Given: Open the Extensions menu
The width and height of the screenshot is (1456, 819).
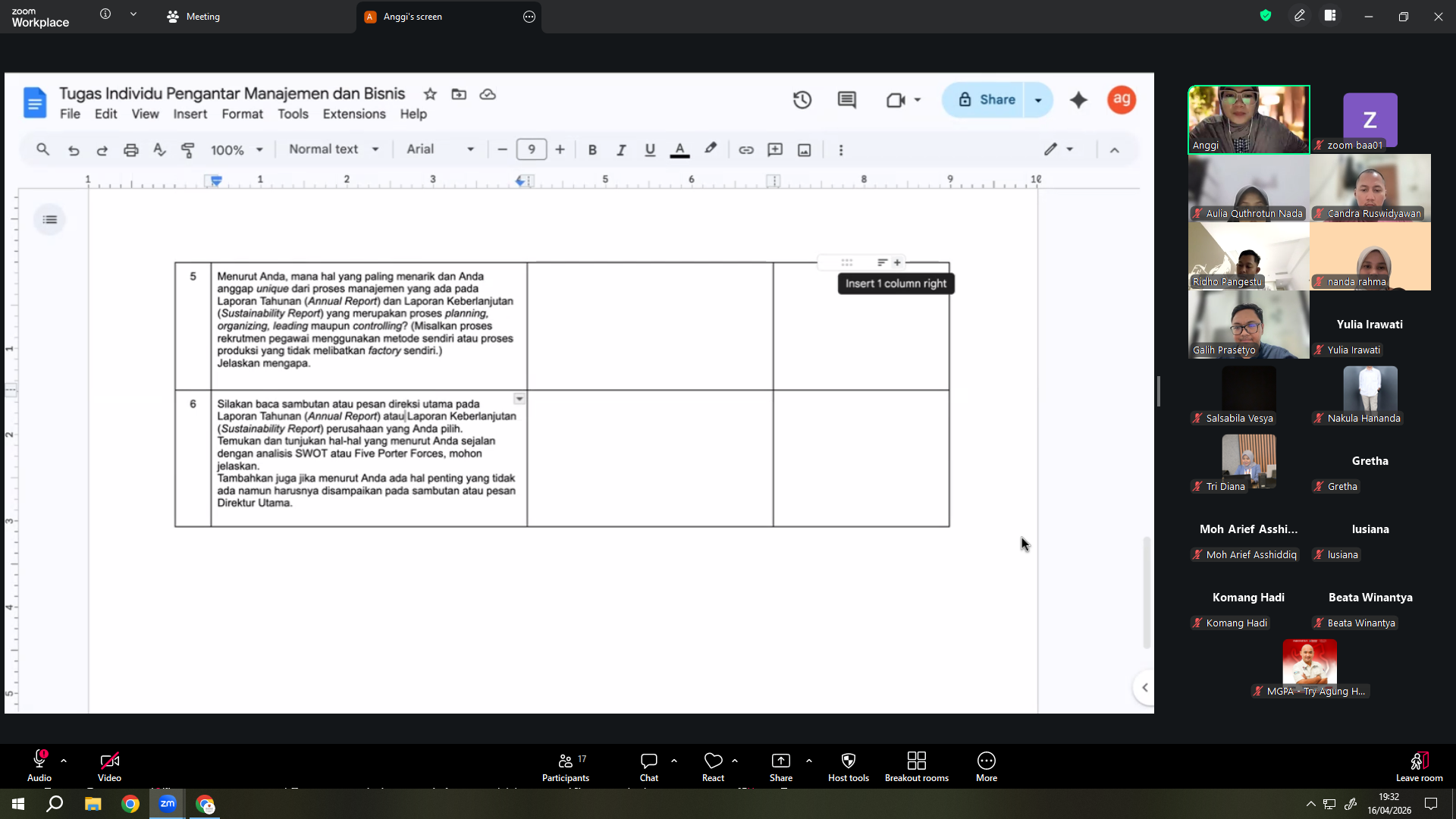Looking at the screenshot, I should pos(354,114).
